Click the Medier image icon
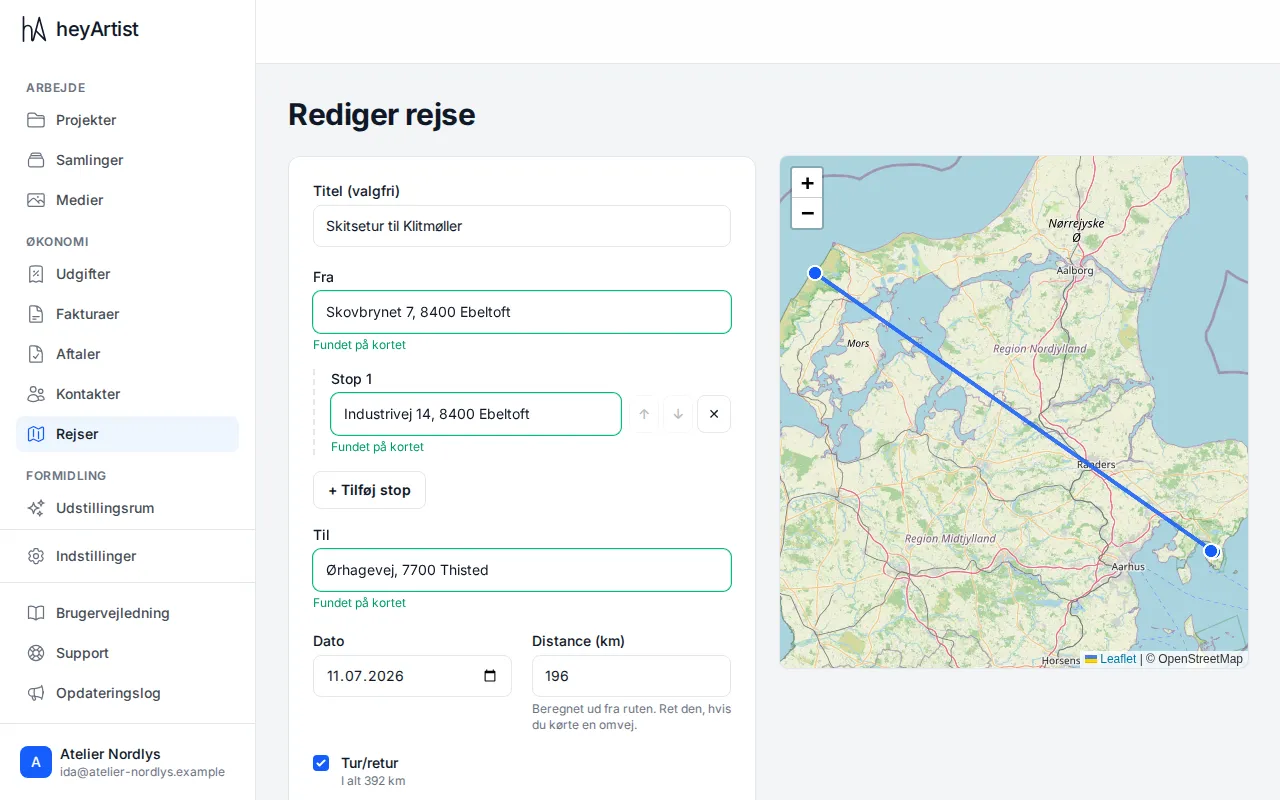This screenshot has height=800, width=1280. point(36,200)
